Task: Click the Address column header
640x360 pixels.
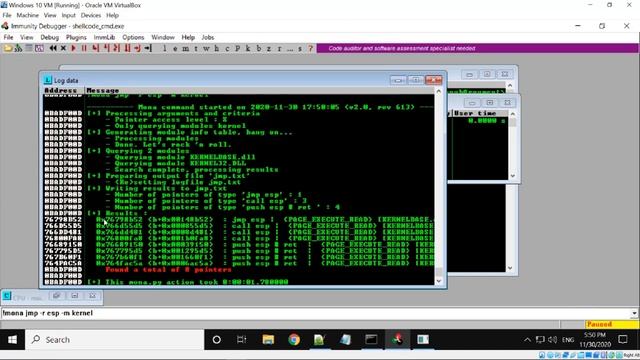Action: point(63,90)
